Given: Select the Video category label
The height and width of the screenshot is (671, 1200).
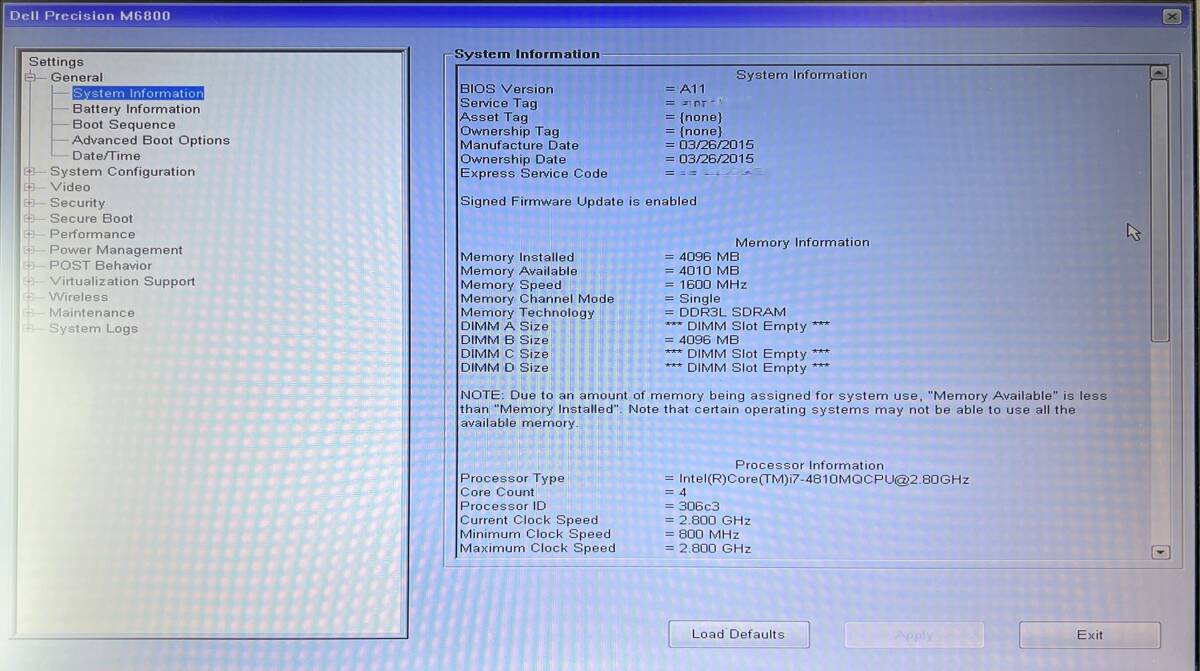Looking at the screenshot, I should click(70, 187).
